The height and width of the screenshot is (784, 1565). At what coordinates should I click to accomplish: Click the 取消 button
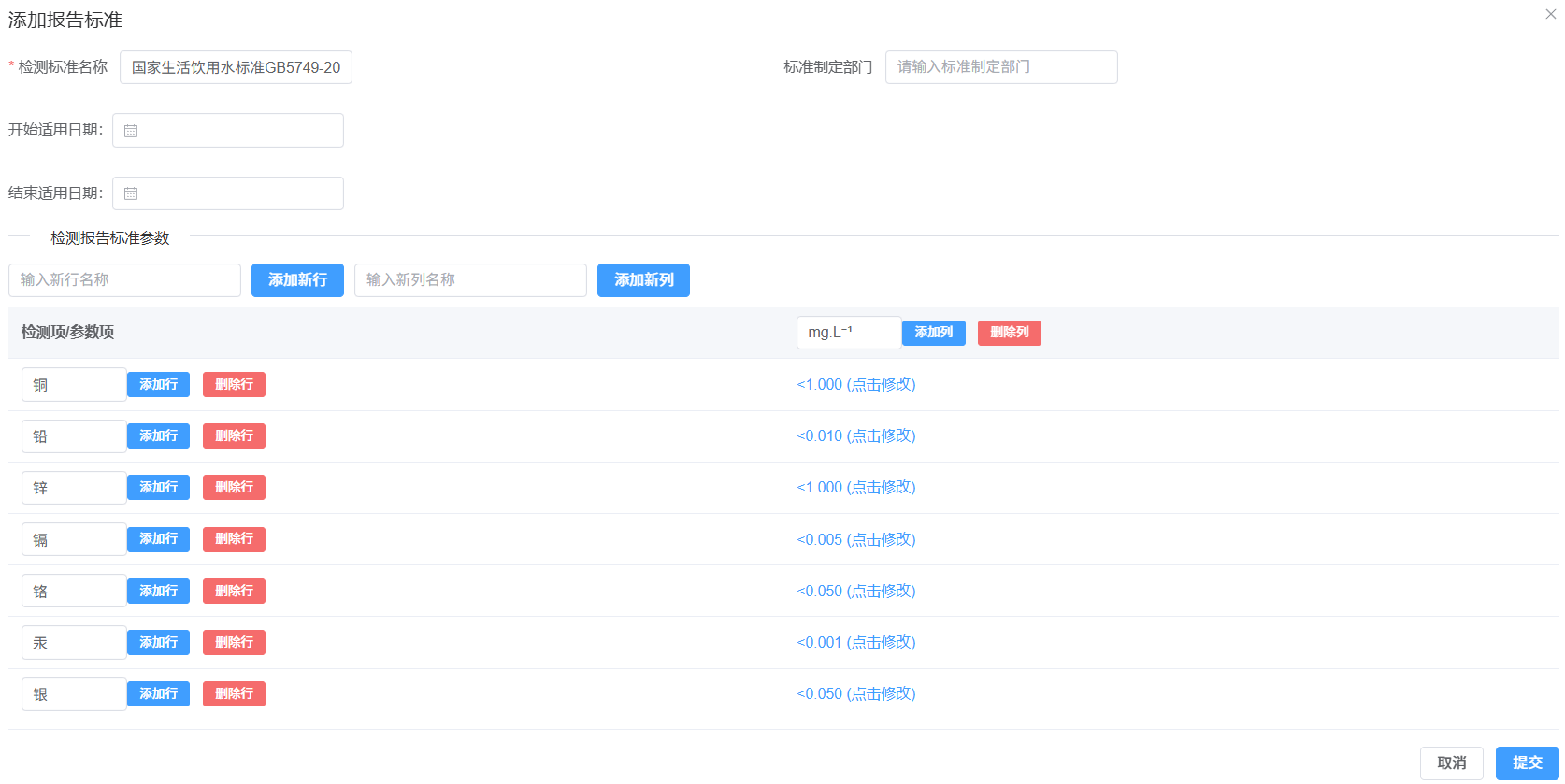[x=1451, y=763]
